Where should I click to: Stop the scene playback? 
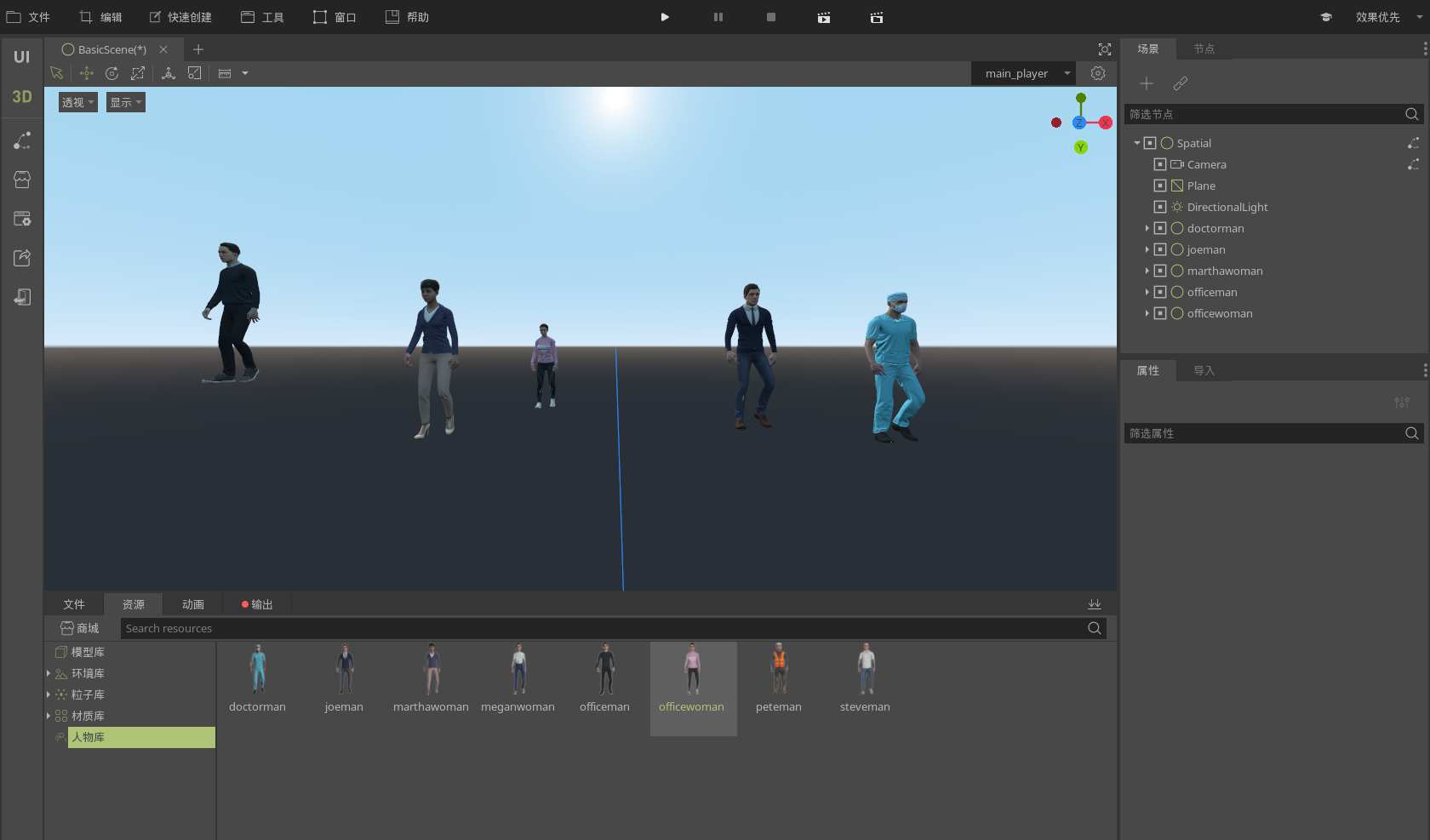[x=771, y=17]
